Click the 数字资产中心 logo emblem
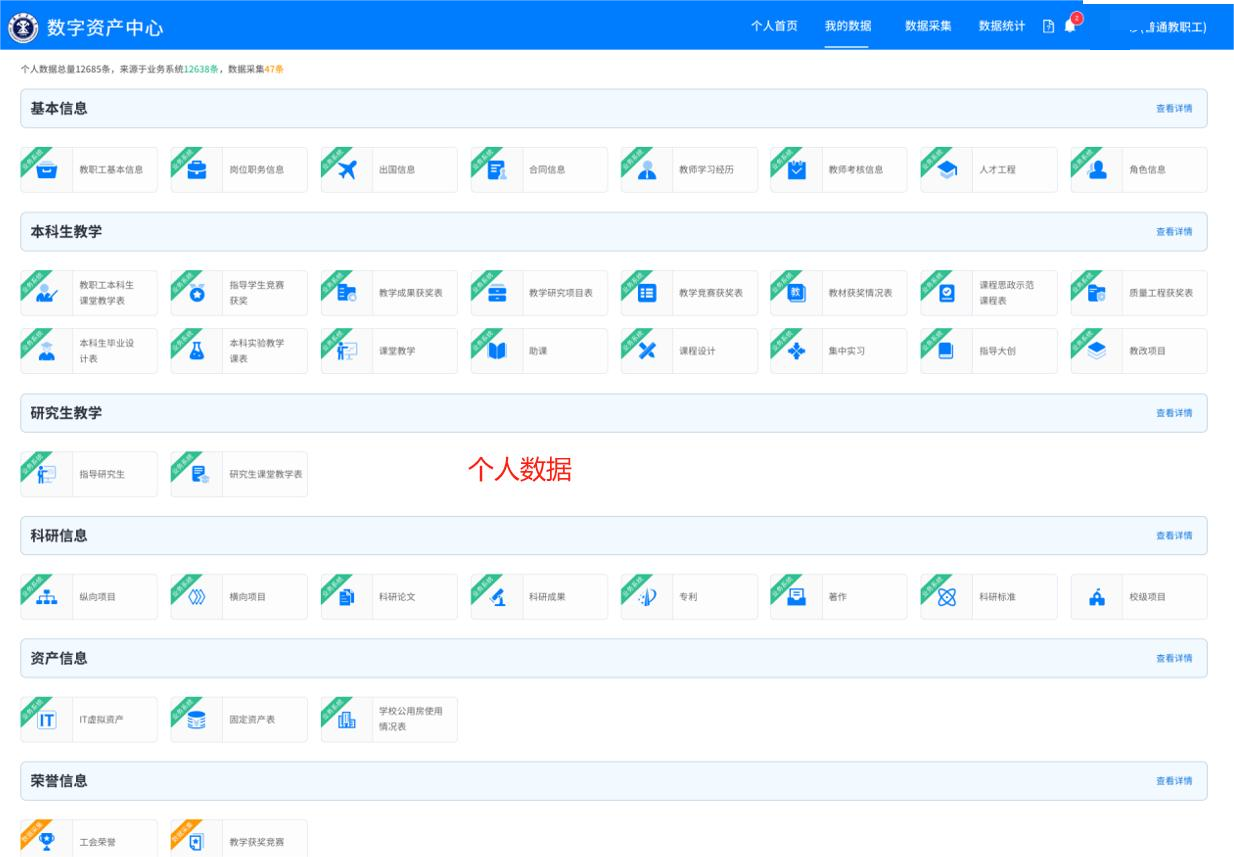Image resolution: width=1234 pixels, height=857 pixels. [21, 27]
